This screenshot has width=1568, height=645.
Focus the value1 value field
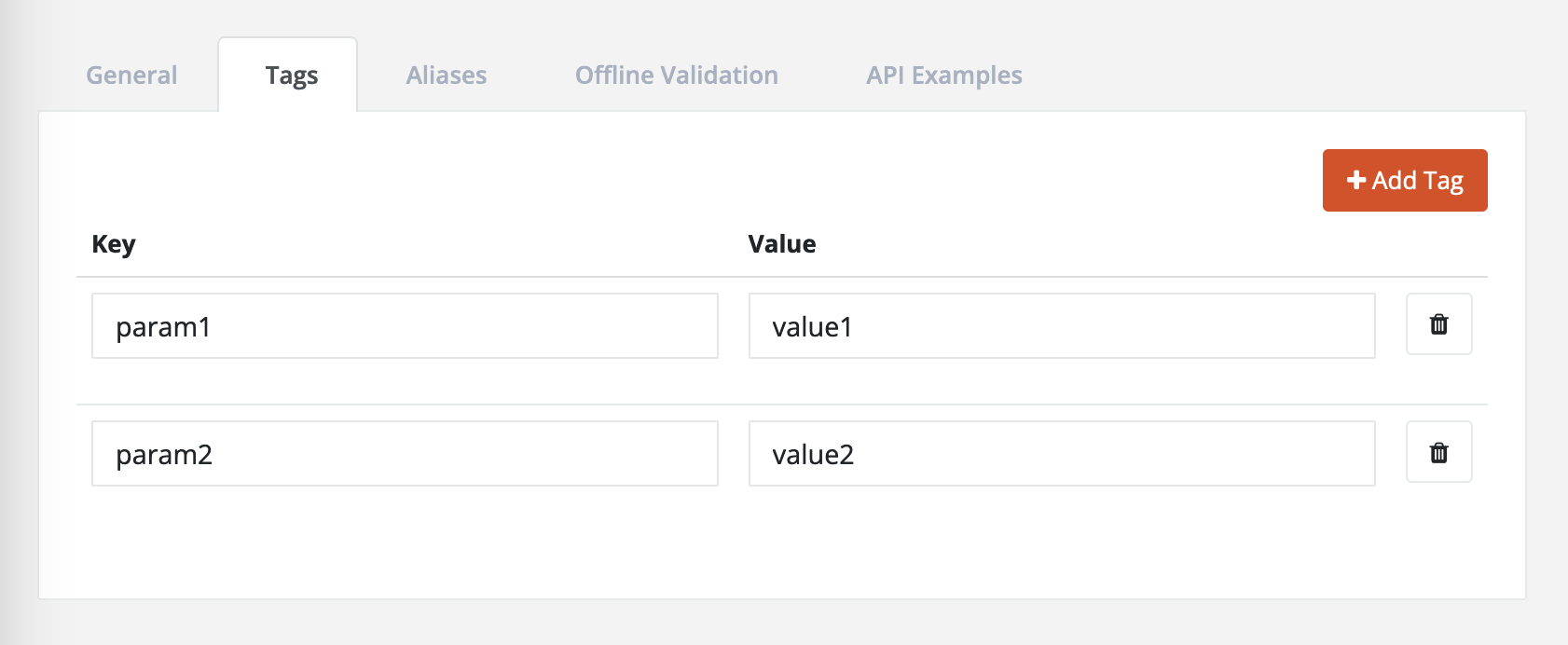pos(1062,326)
